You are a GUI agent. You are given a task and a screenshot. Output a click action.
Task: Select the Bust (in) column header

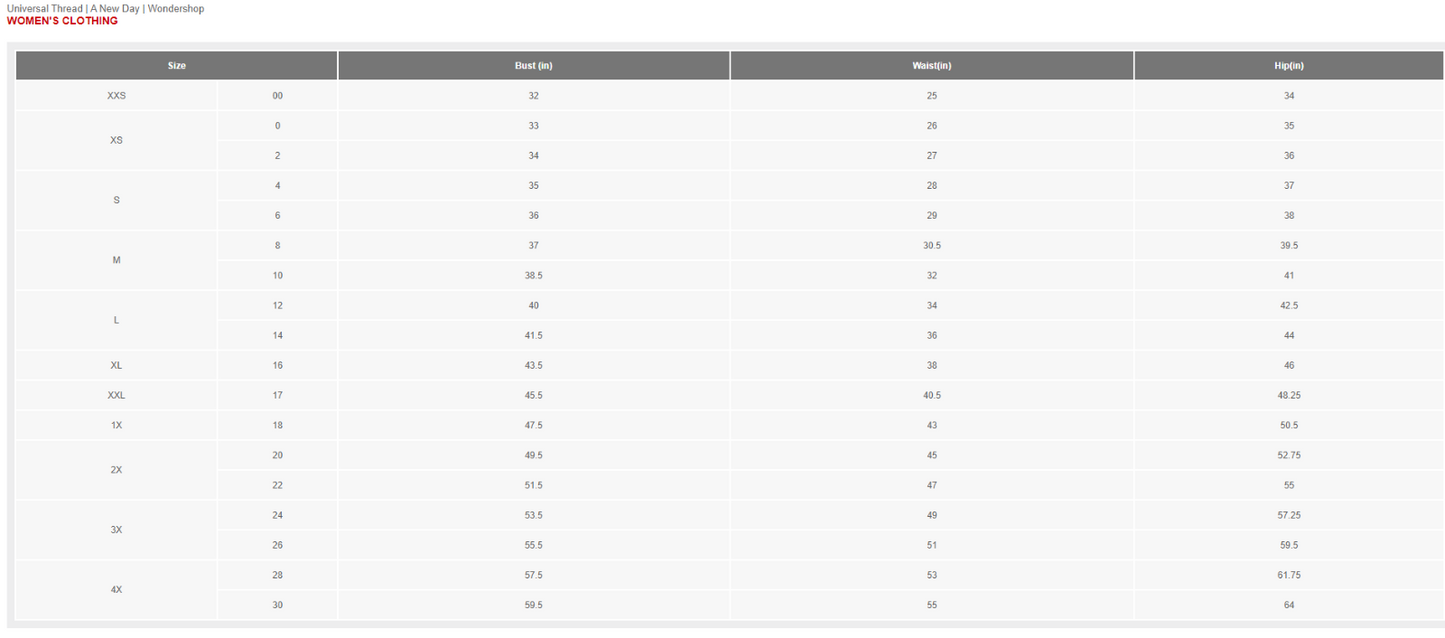pyautogui.click(x=533, y=66)
